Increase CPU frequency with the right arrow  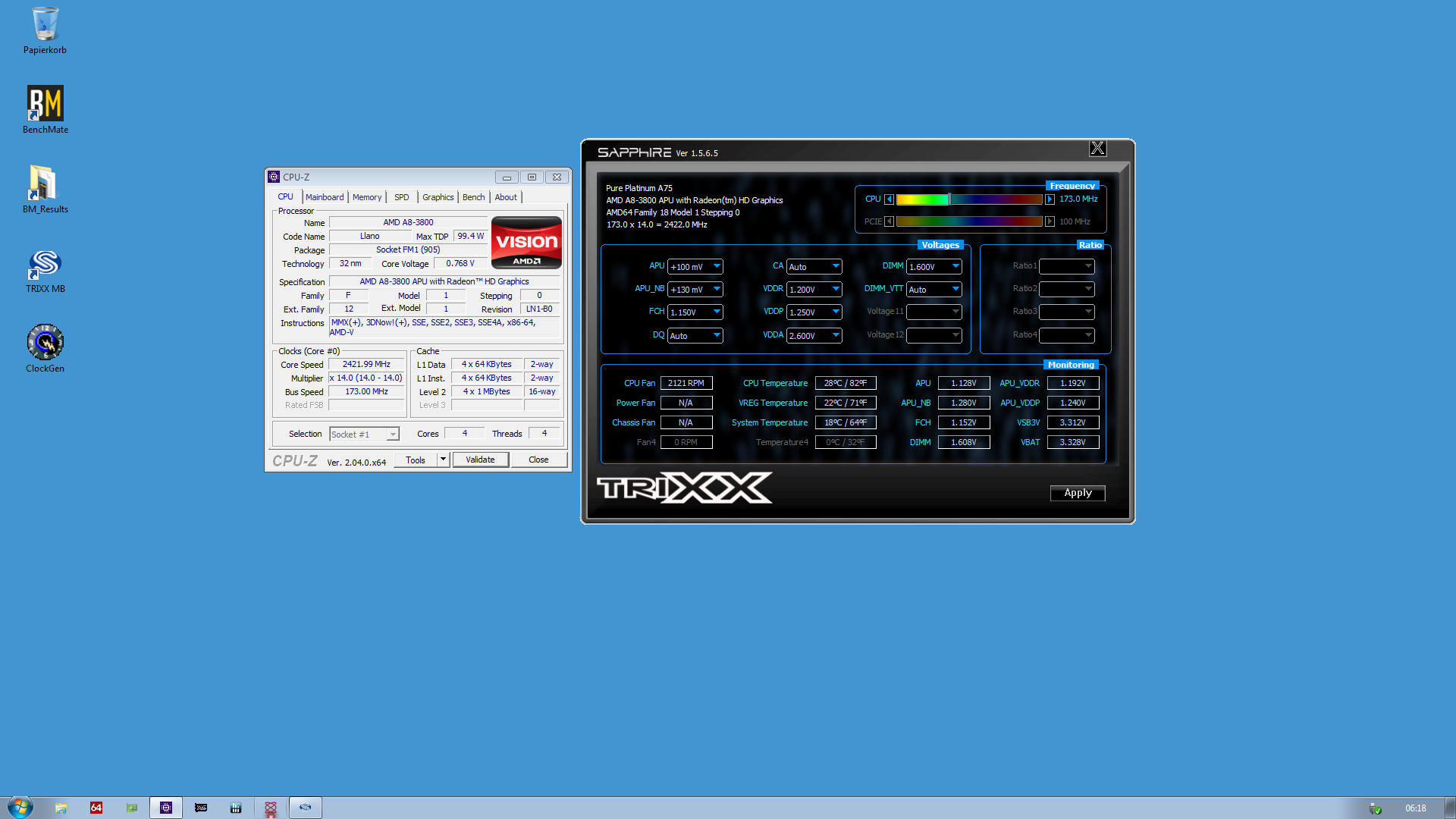pos(1050,199)
